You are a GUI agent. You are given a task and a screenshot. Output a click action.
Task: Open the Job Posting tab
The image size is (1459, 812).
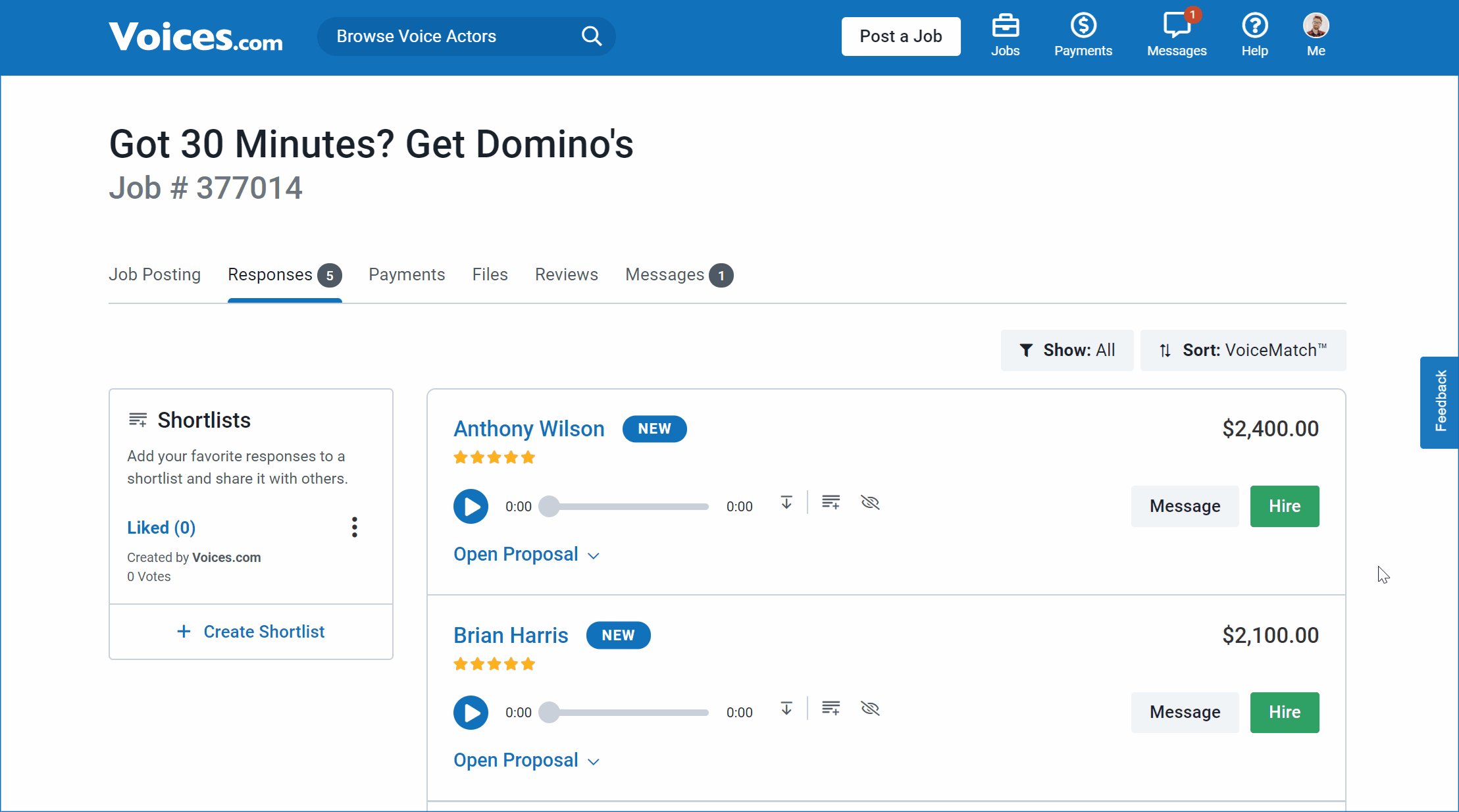tap(155, 274)
